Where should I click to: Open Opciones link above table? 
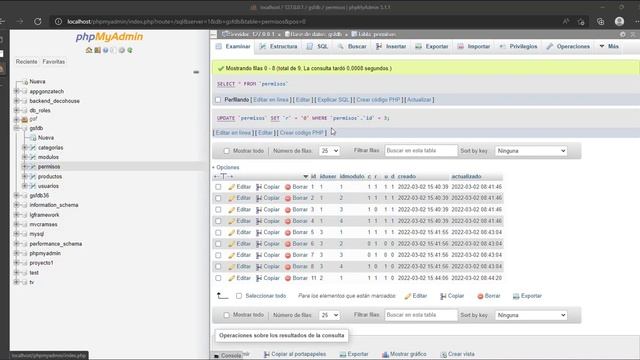[x=227, y=167]
